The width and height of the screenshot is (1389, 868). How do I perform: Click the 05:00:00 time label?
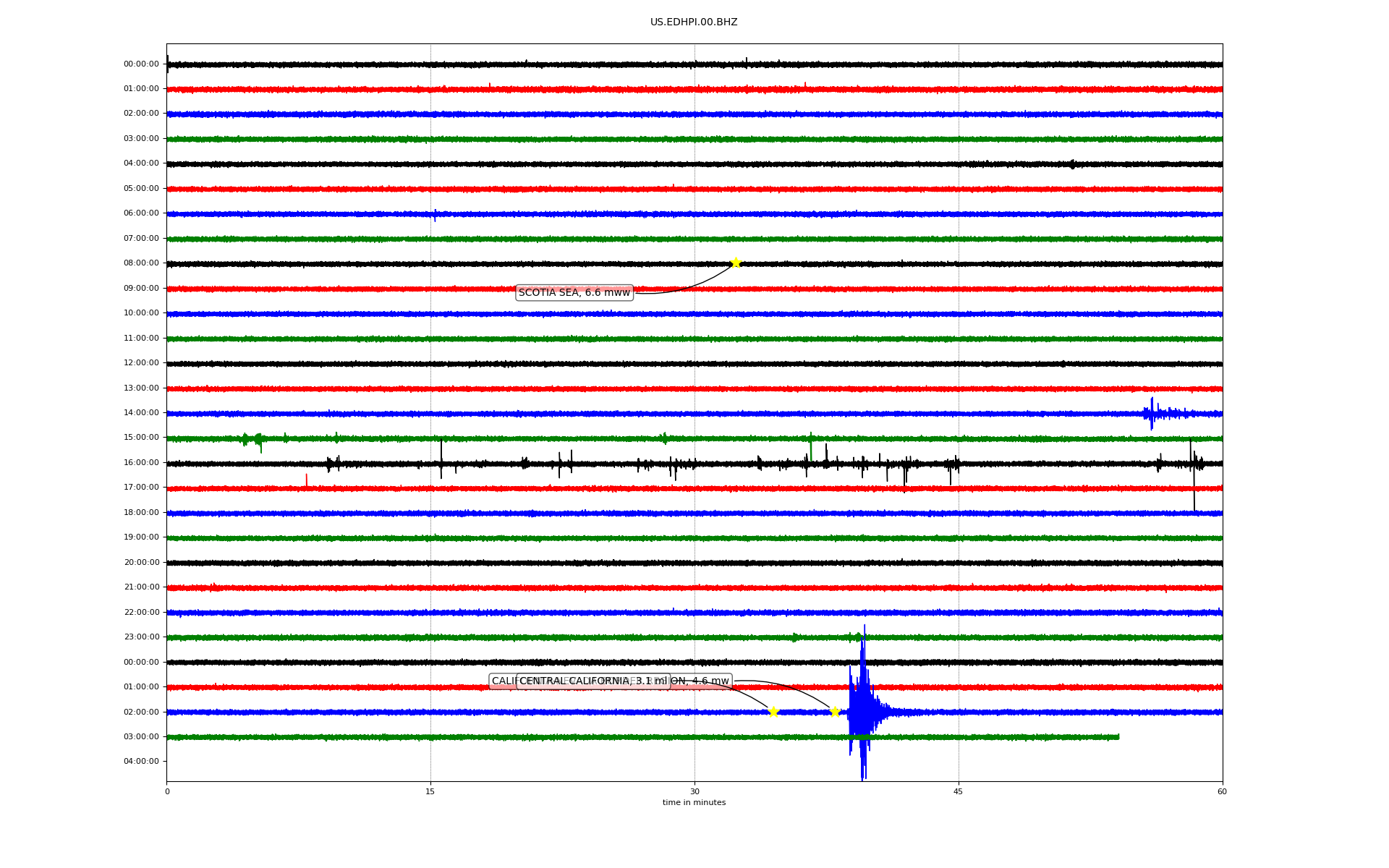point(141,189)
